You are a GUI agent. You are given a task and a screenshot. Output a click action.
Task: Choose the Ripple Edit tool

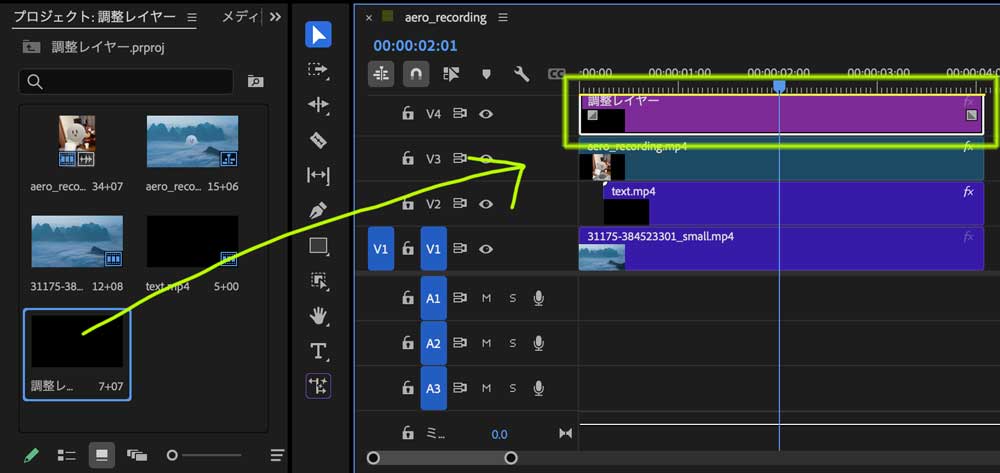pos(318,105)
